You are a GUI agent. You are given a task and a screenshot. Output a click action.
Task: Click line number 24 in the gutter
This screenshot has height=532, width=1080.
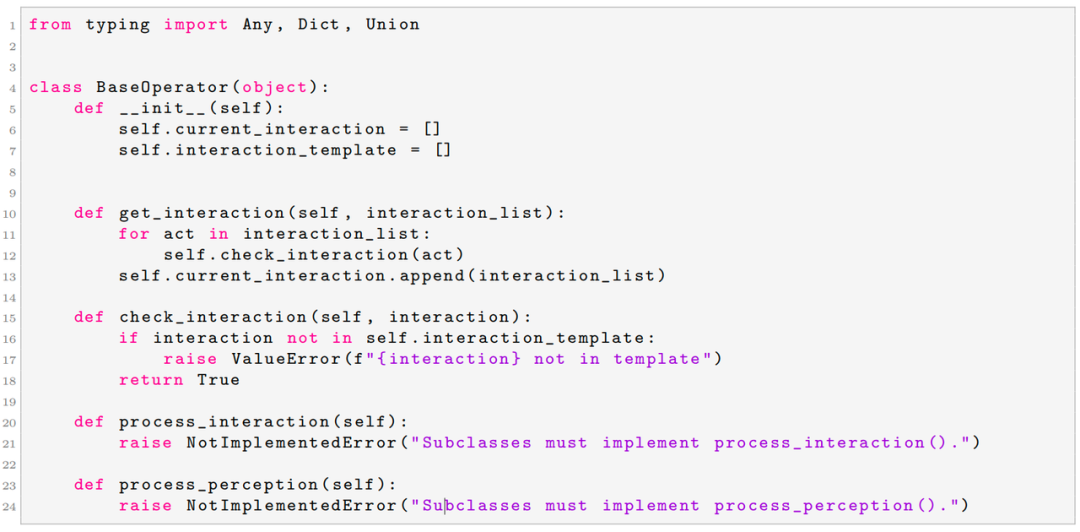click(13, 508)
